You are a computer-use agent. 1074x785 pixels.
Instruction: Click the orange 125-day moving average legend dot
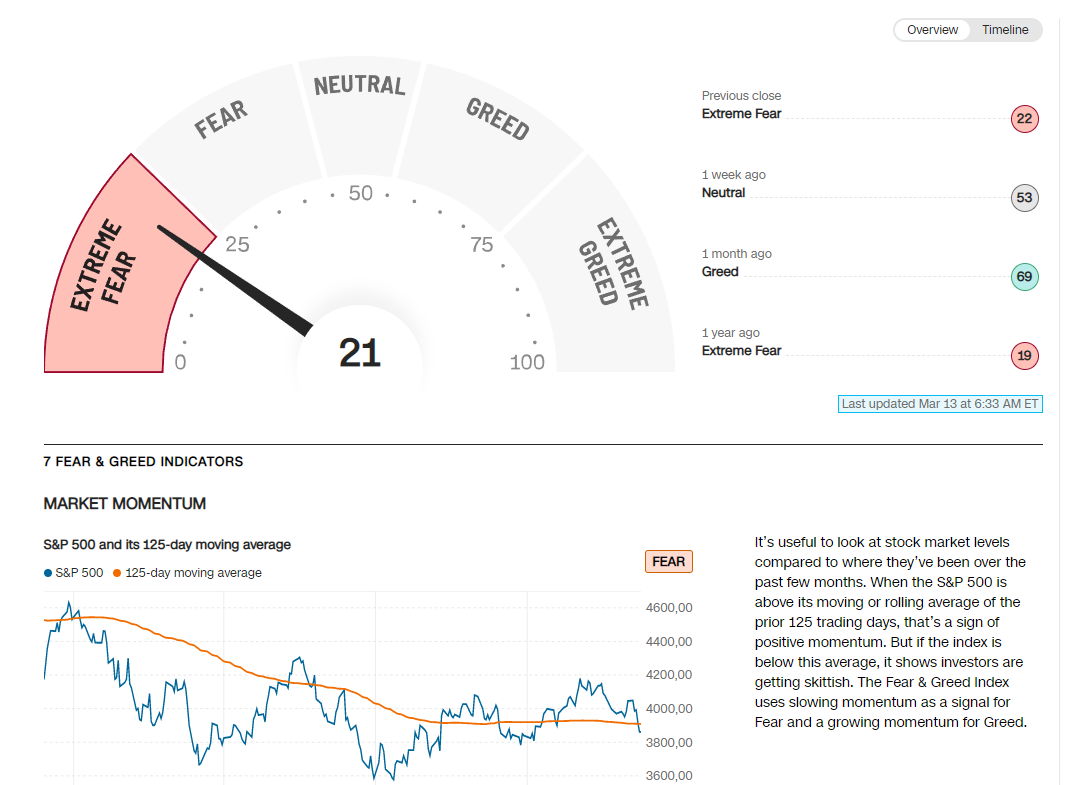[x=117, y=573]
